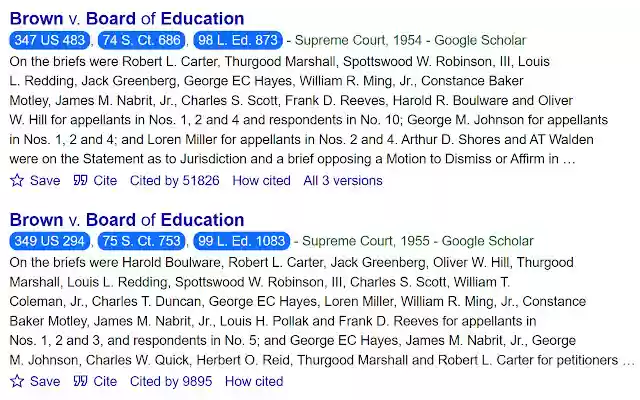The width and height of the screenshot is (640, 400).
Task: Open the 1955 Brown v. Board of Education case
Action: tap(127, 219)
